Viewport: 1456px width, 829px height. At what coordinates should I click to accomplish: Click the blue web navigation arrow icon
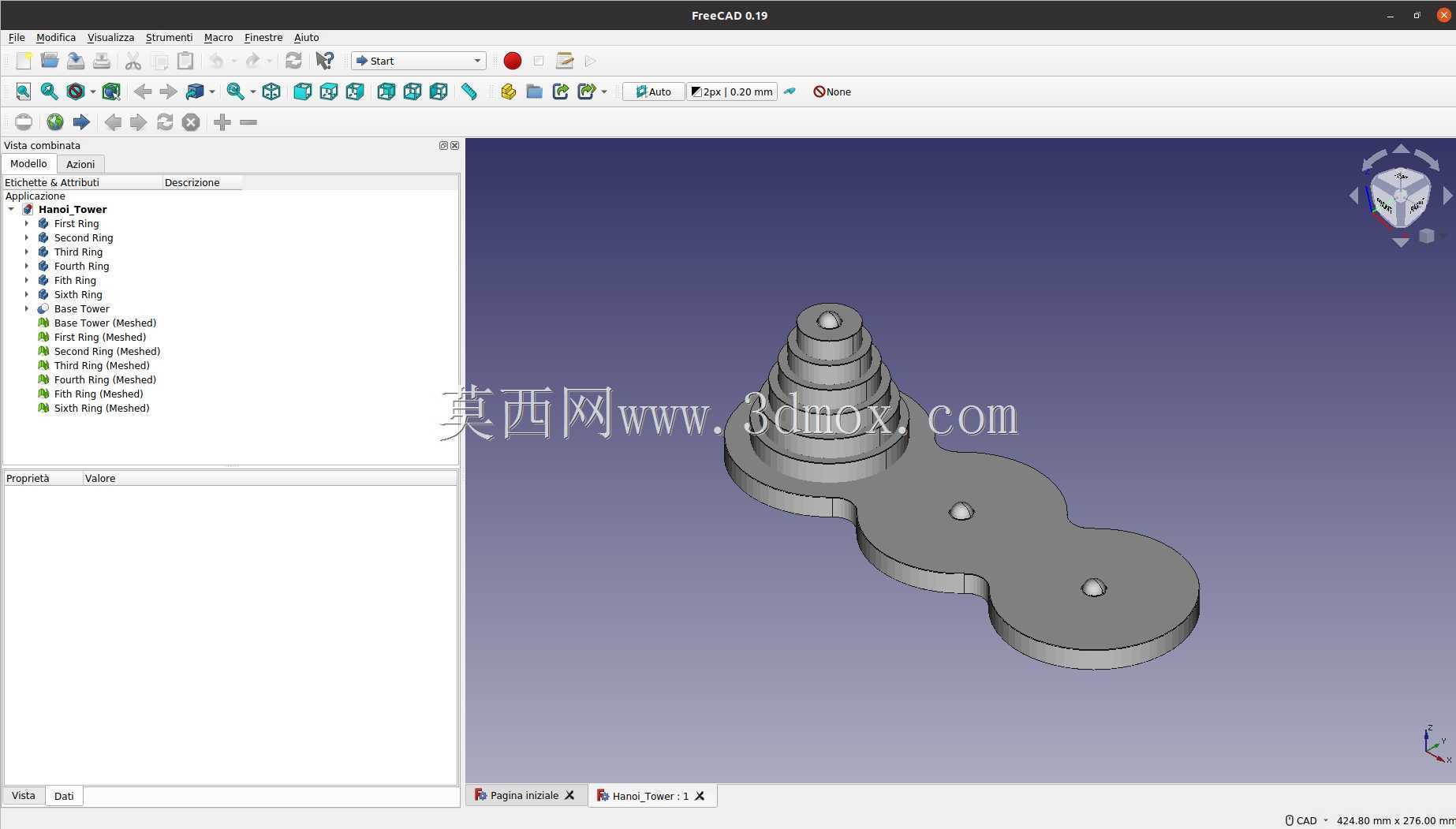tap(81, 122)
